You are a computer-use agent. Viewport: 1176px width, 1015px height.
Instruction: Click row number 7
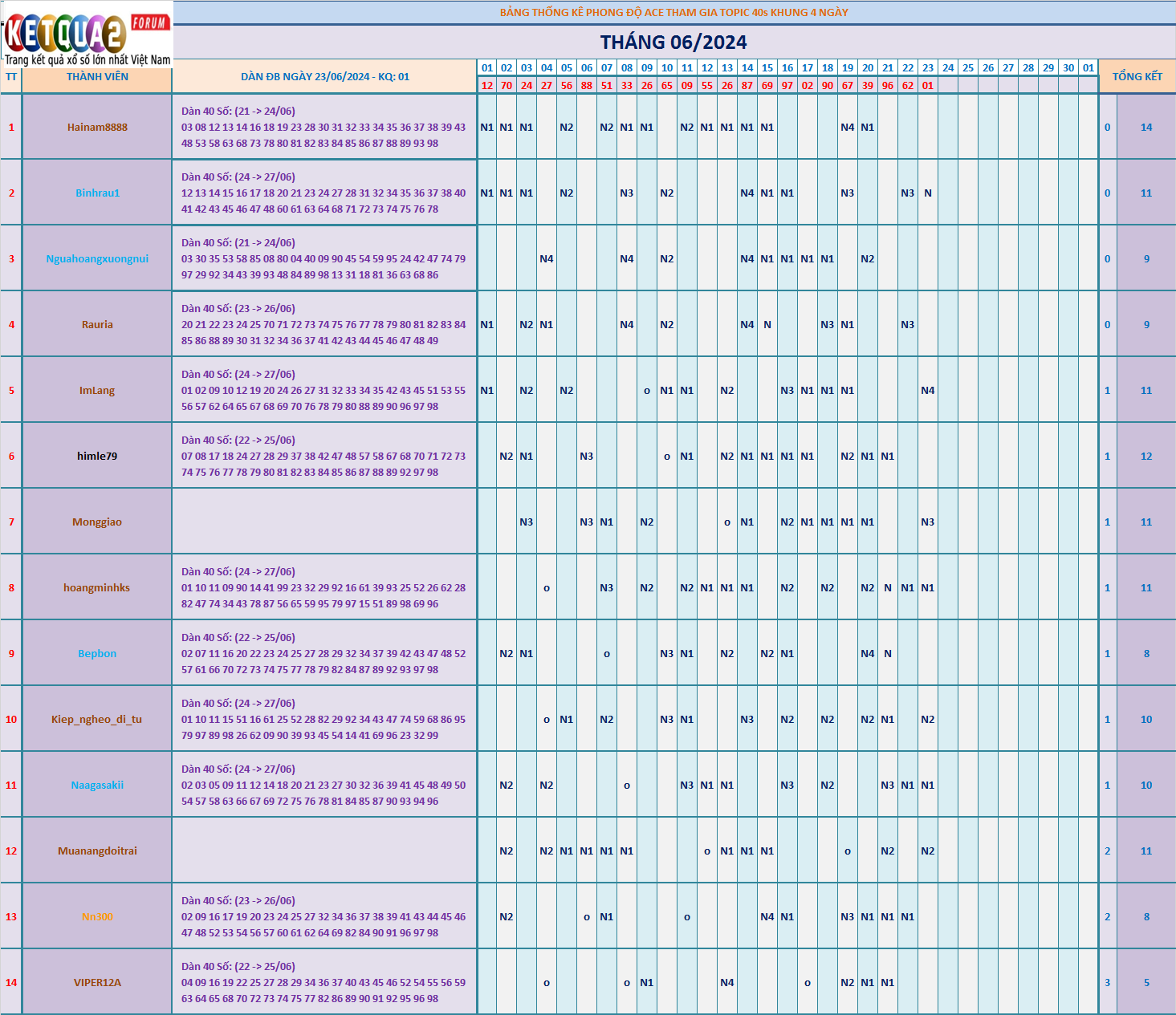tap(11, 522)
